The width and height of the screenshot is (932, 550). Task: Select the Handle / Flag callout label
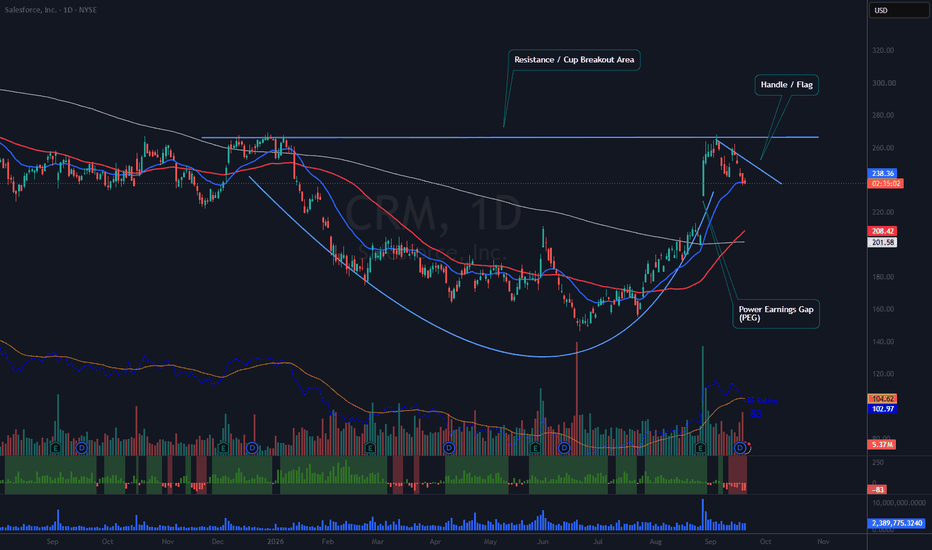[x=786, y=84]
